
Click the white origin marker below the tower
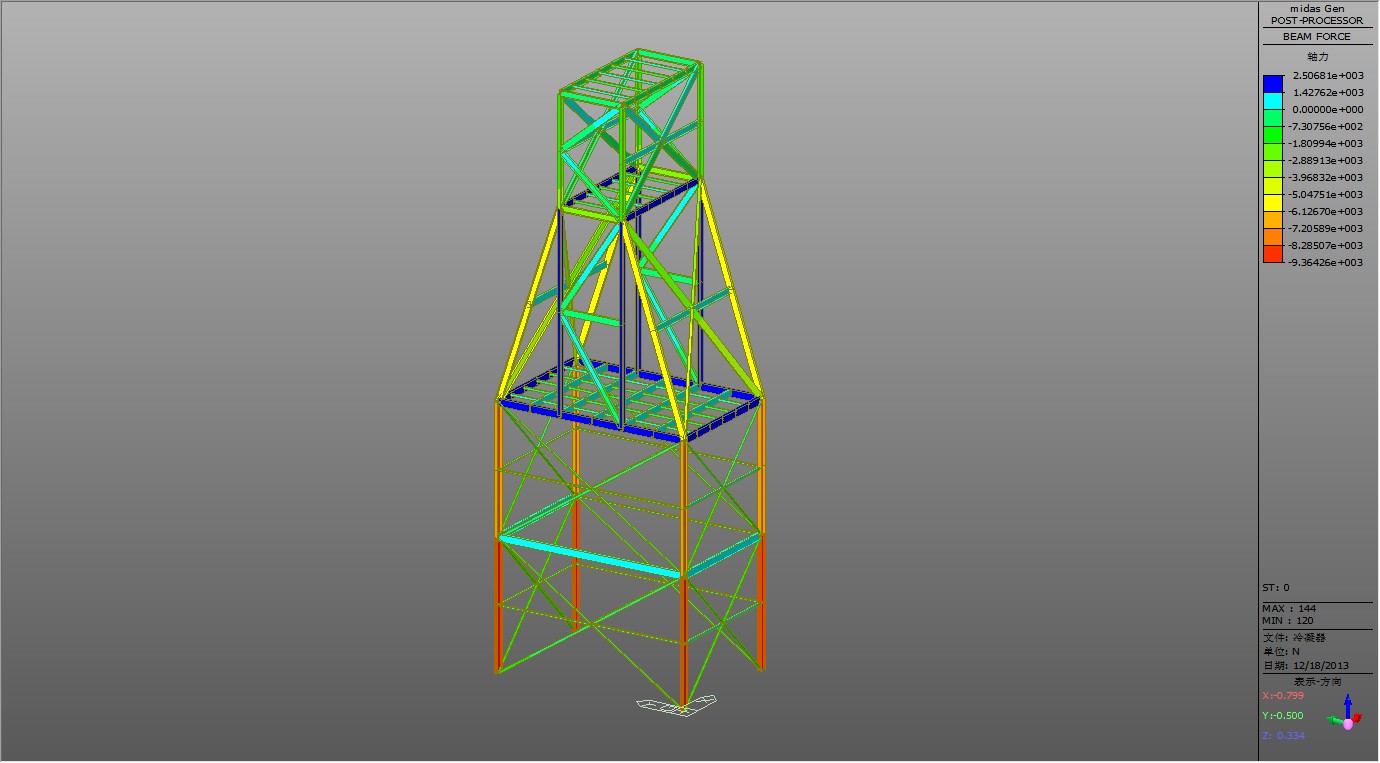677,705
